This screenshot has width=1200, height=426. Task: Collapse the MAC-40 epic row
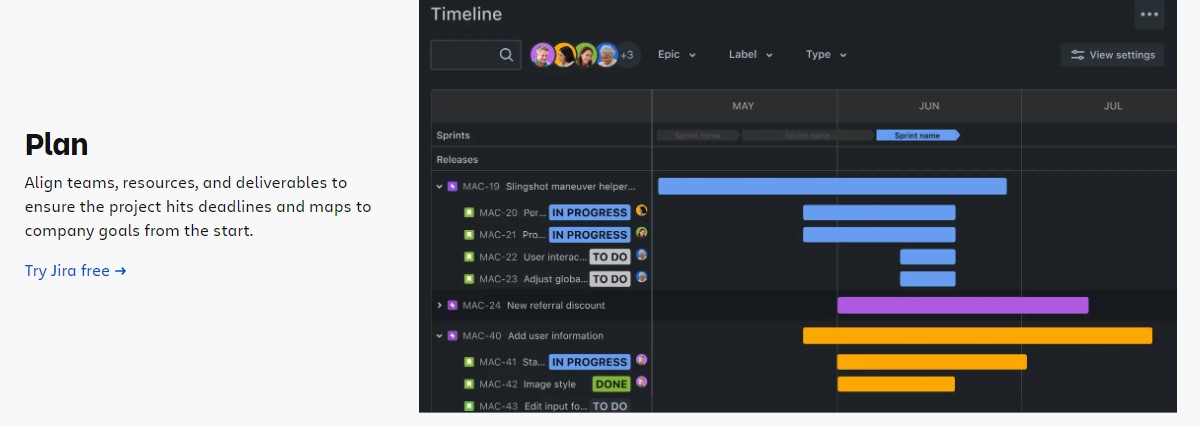tap(439, 336)
